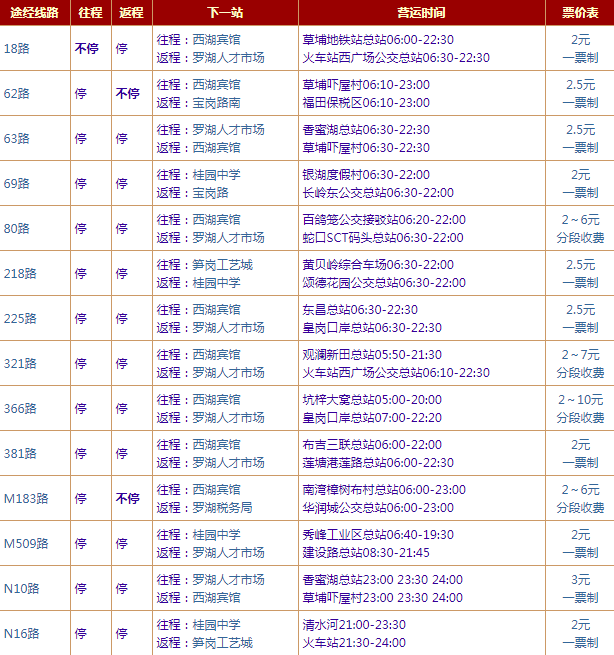The height and width of the screenshot is (655, 614).
Task: Open the M509路 route link
Action: coord(26,543)
